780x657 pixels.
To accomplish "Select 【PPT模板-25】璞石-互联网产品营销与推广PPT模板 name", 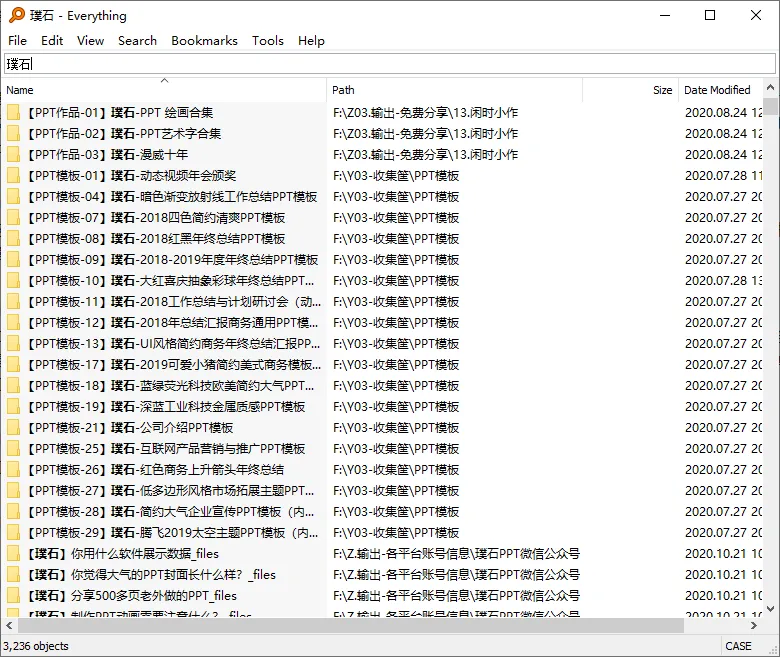I will coord(165,449).
